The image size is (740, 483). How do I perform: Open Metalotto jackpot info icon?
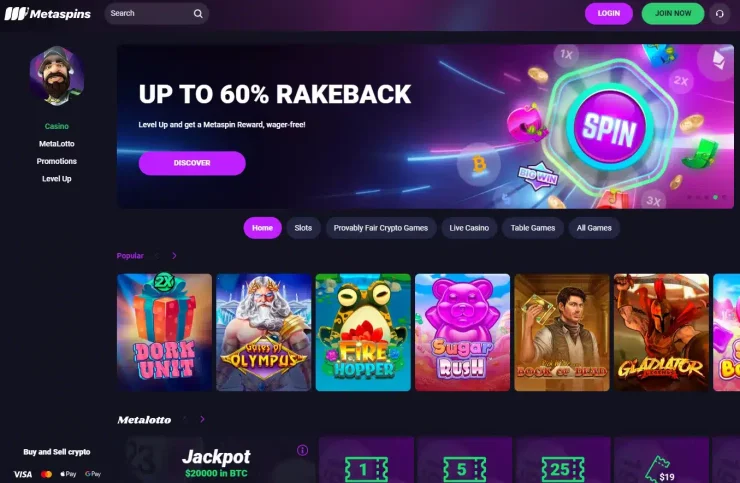click(x=303, y=450)
